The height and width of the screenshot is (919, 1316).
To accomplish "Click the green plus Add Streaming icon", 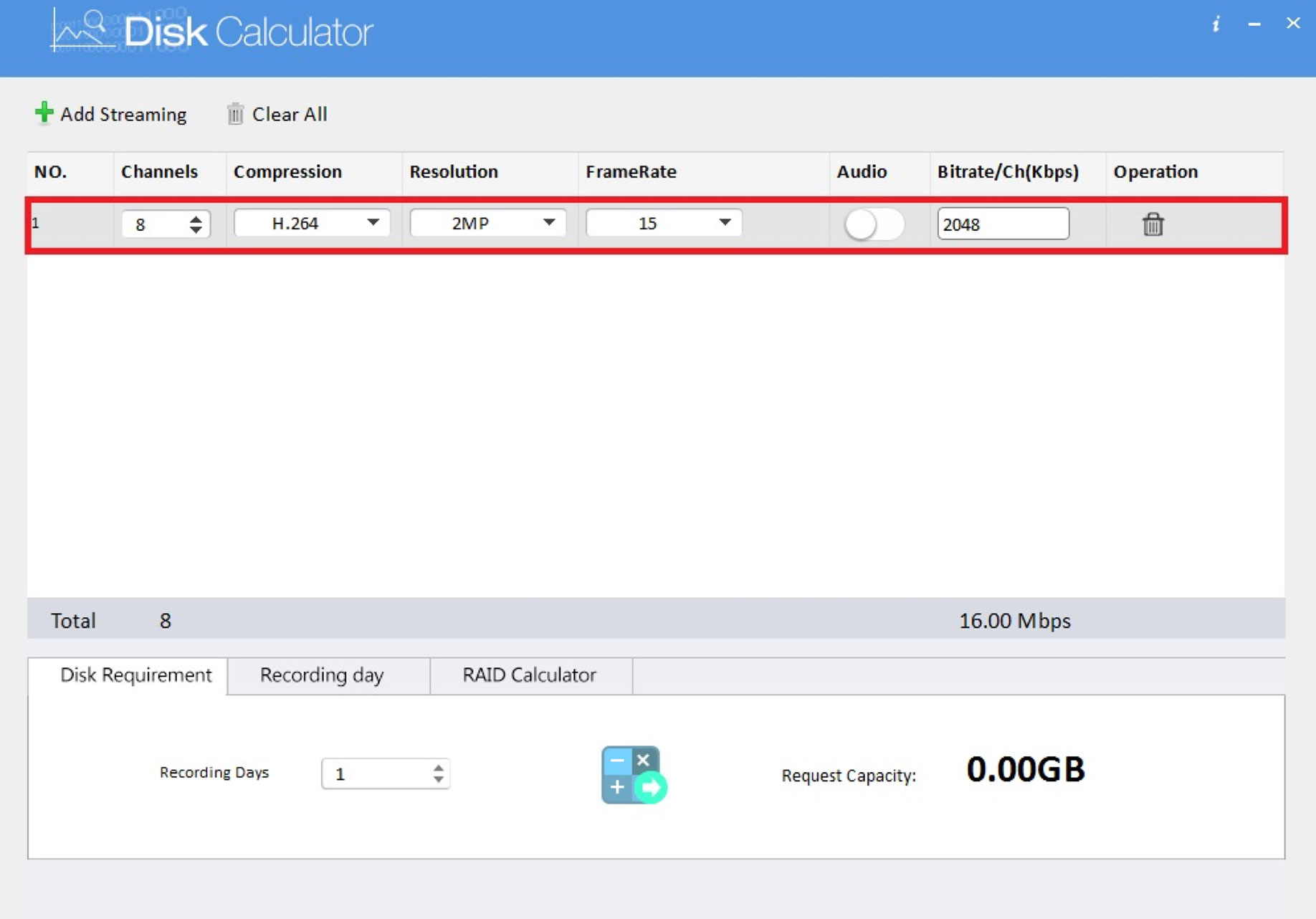I will pyautogui.click(x=44, y=113).
